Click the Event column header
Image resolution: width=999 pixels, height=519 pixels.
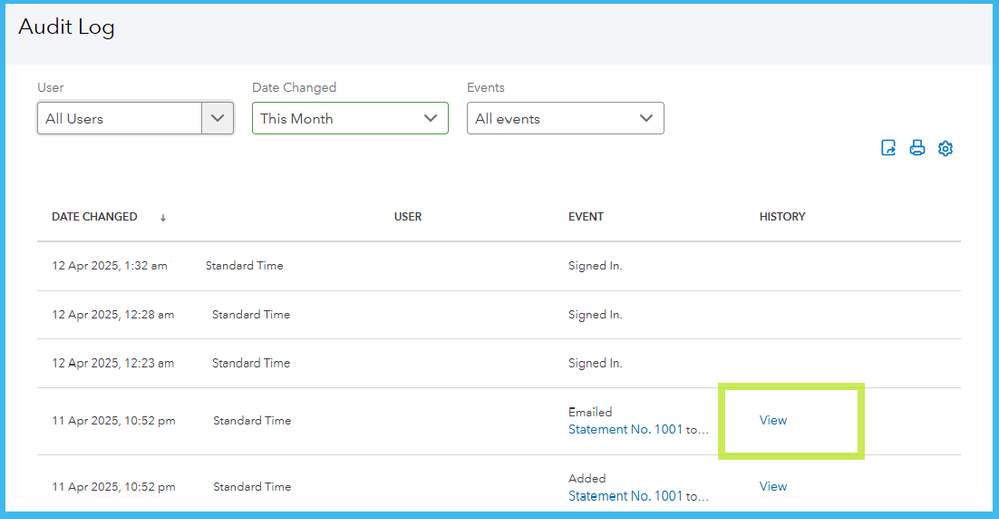[586, 217]
